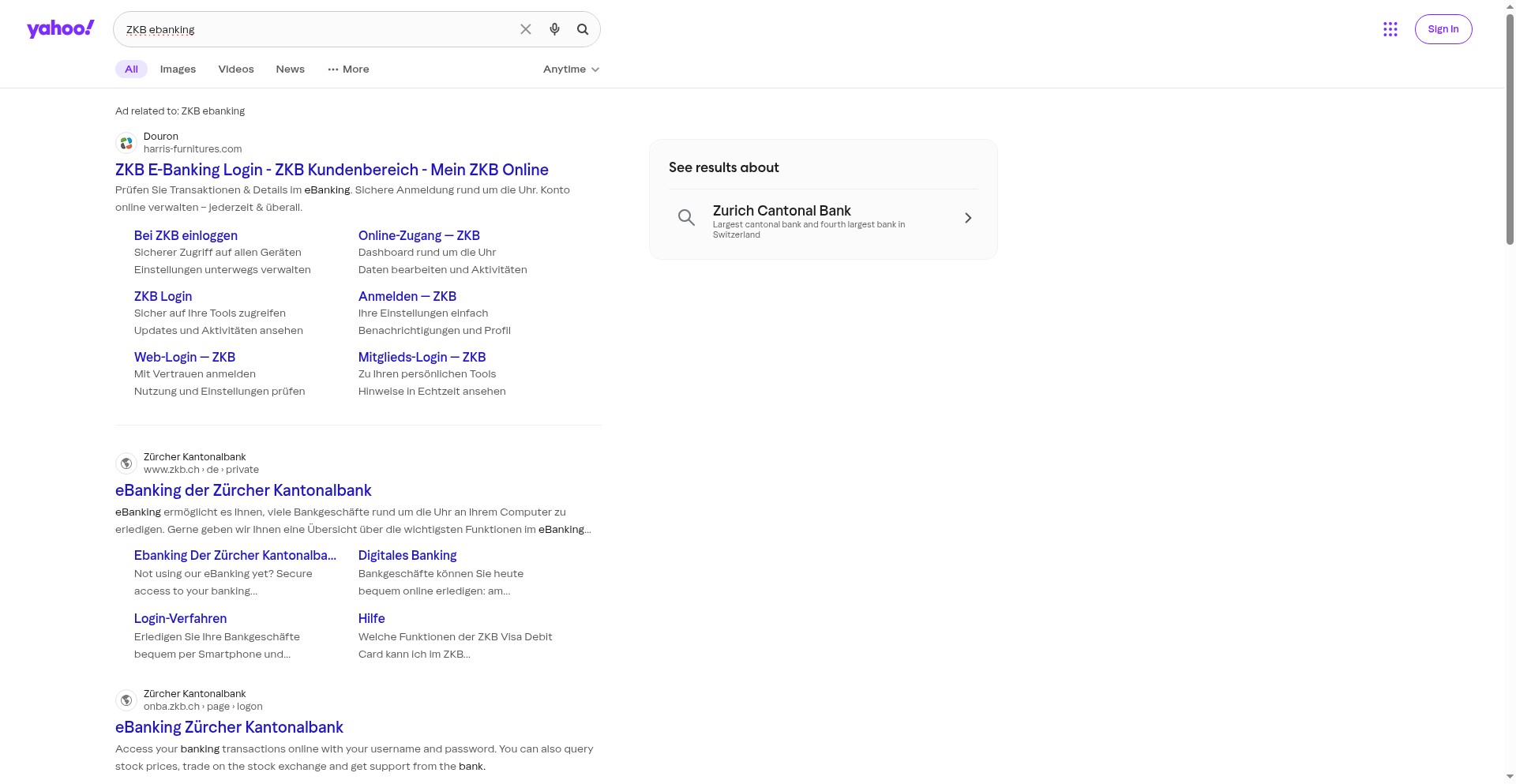
Task: Select Zurich Cantonal Bank related result
Action: tap(824, 218)
